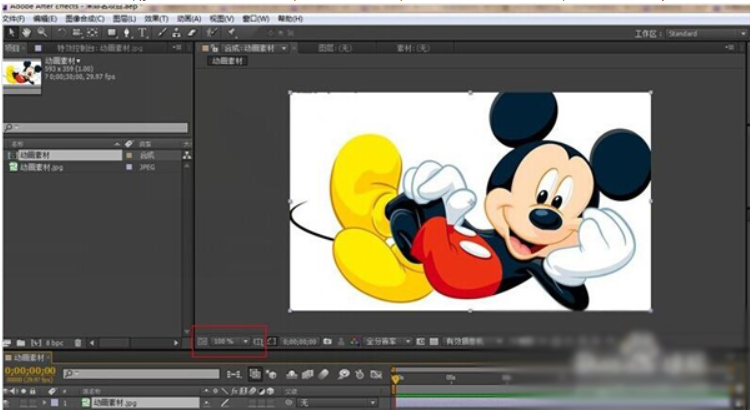Screen dimensions: 750x413
Task: Toggle motion blur enable switch in timeline
Action: [x=323, y=374]
